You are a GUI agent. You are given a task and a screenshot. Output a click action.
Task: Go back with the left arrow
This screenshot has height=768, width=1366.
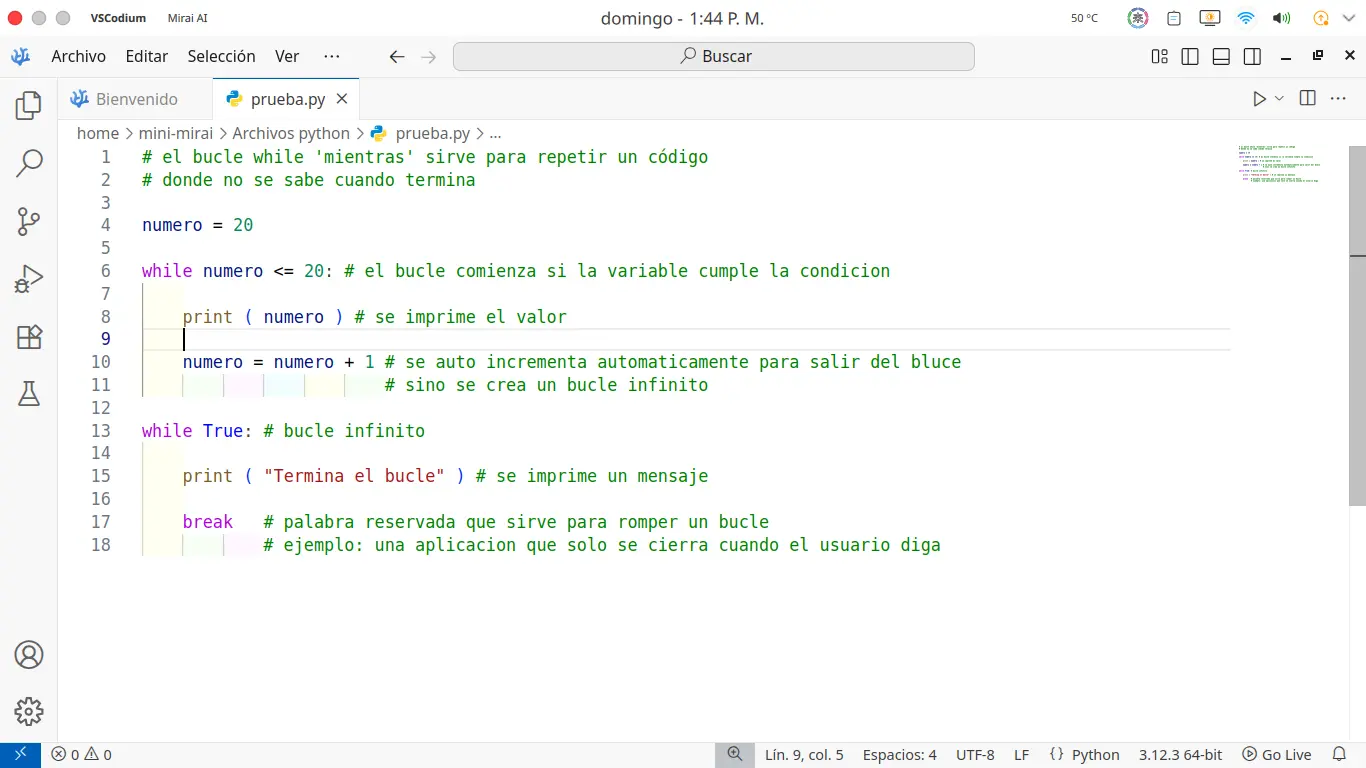click(397, 57)
